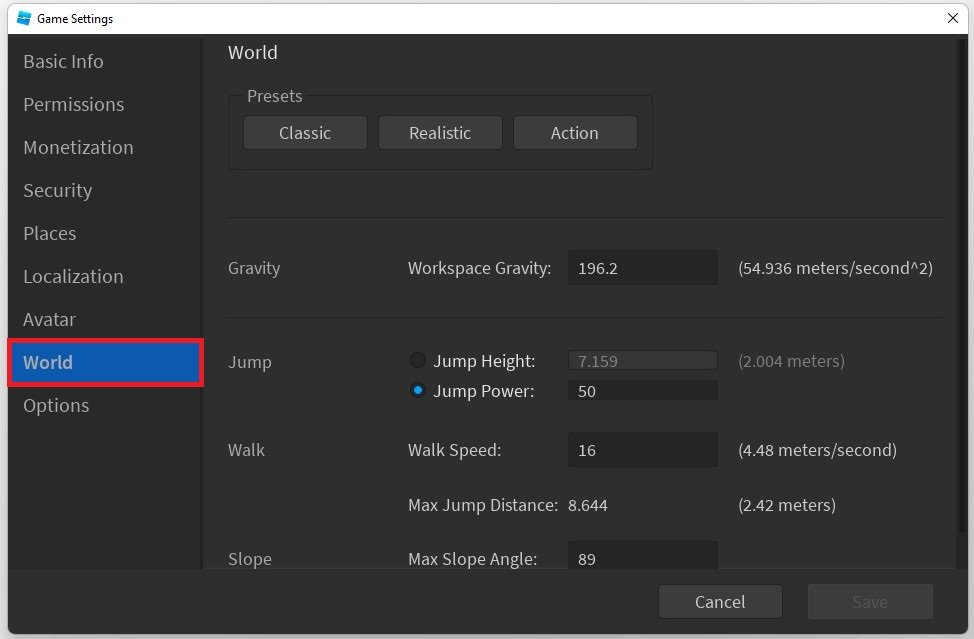This screenshot has height=639, width=974.
Task: Select the World tab
Action: pos(105,362)
